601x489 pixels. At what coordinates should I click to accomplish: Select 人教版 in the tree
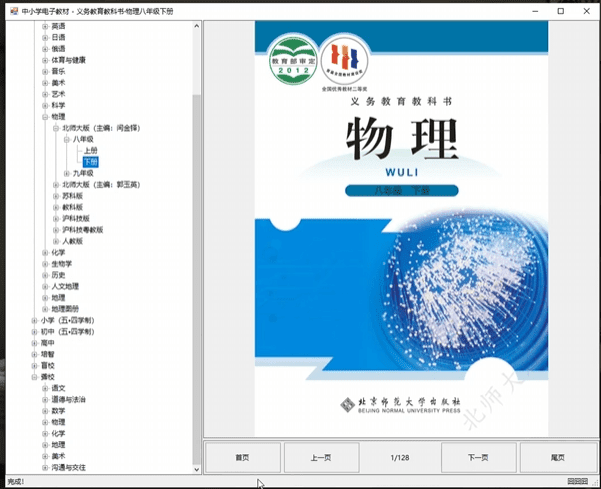pyautogui.click(x=72, y=241)
